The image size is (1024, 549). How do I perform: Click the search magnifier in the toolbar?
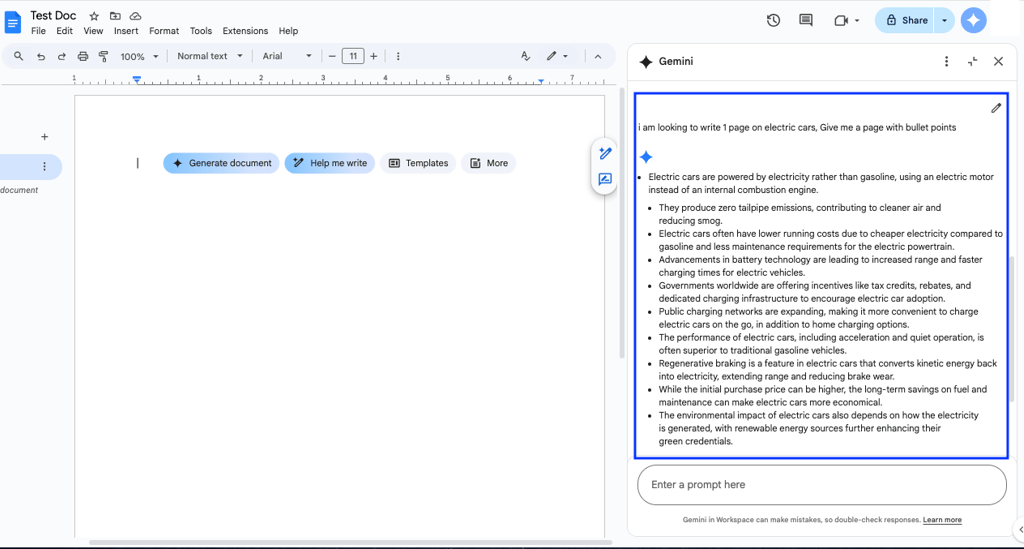[18, 56]
